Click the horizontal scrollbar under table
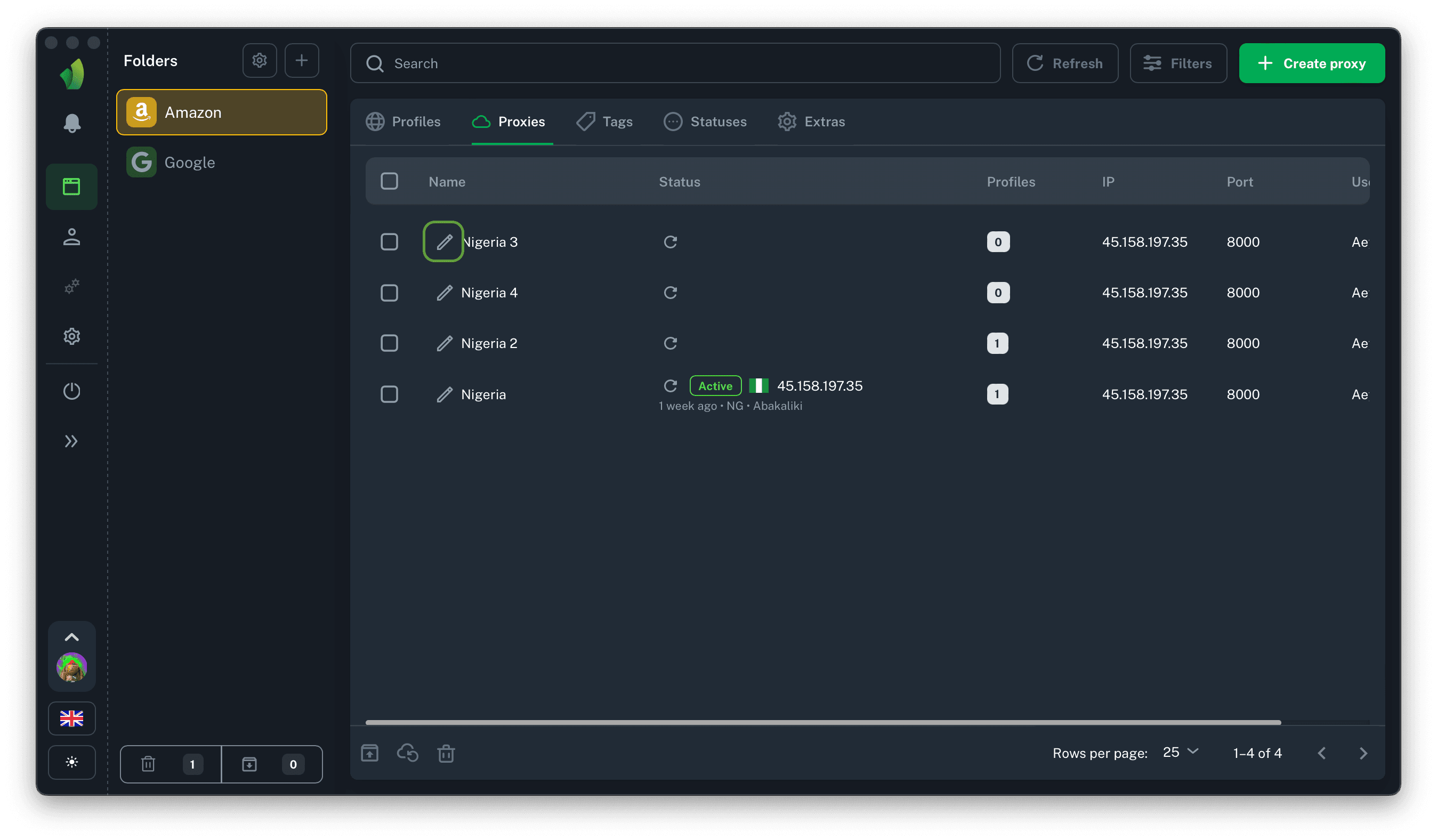The height and width of the screenshot is (840, 1437). point(823,723)
